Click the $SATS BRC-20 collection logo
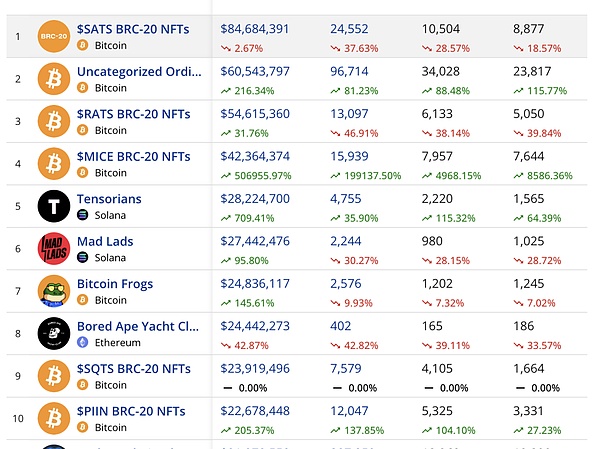This screenshot has height=449, width=600. coord(53,37)
